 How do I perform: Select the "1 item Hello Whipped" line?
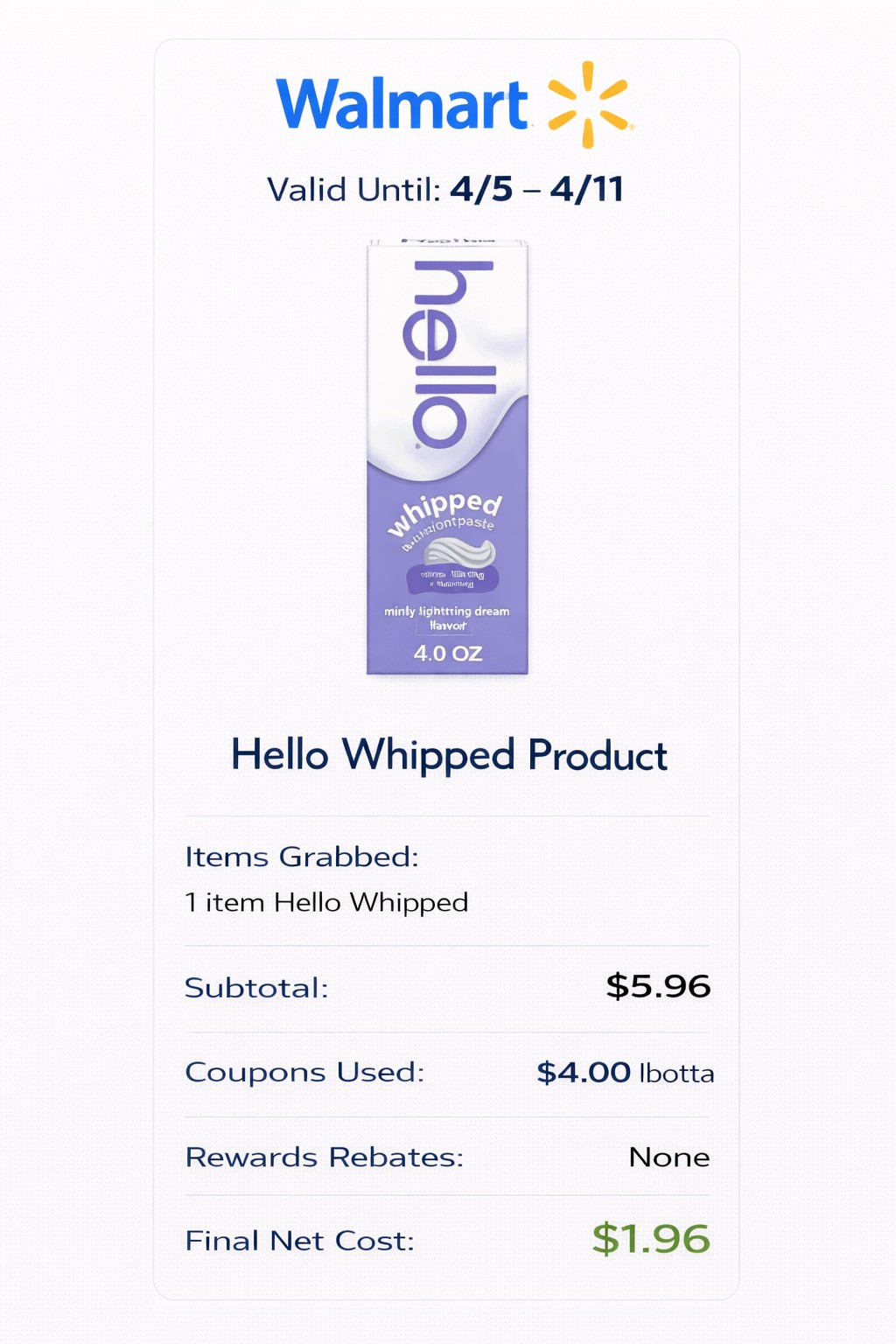click(x=326, y=902)
